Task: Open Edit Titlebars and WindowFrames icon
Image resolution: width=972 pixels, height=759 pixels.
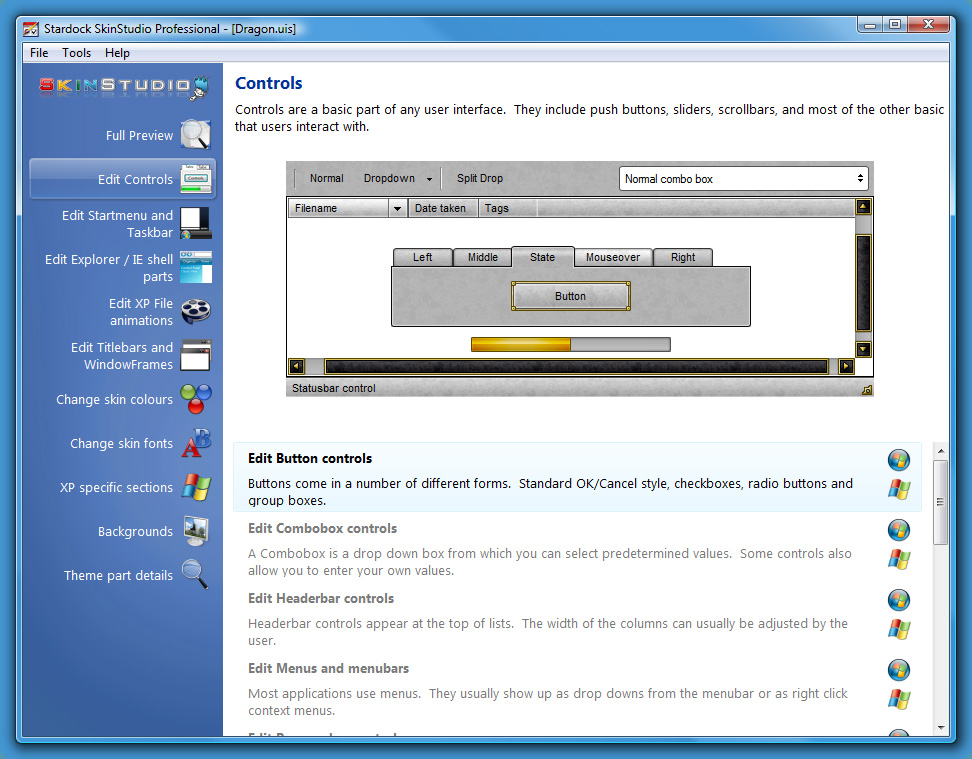Action: click(196, 355)
